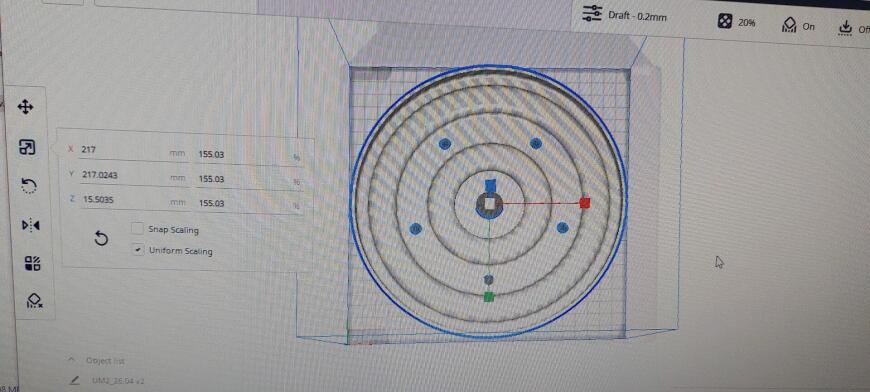The height and width of the screenshot is (392, 870).
Task: Click the adhesion Off indicator
Action: click(x=853, y=28)
